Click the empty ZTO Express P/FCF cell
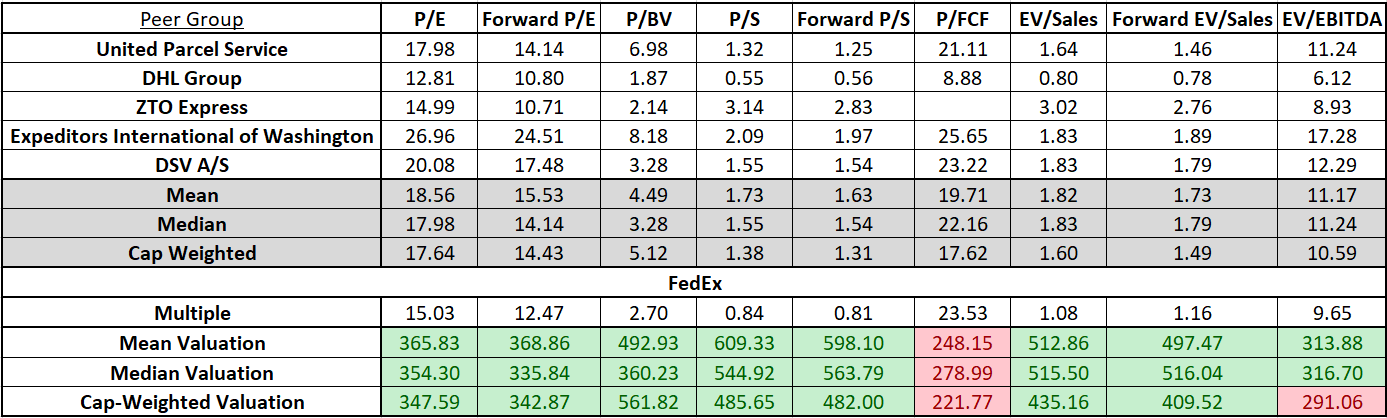 tap(957, 107)
